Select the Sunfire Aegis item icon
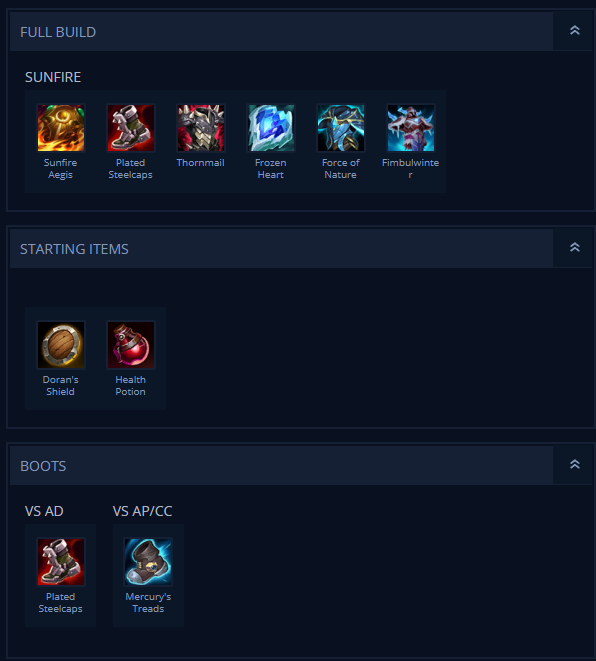Screen dimensions: 596x661 click(x=61, y=128)
